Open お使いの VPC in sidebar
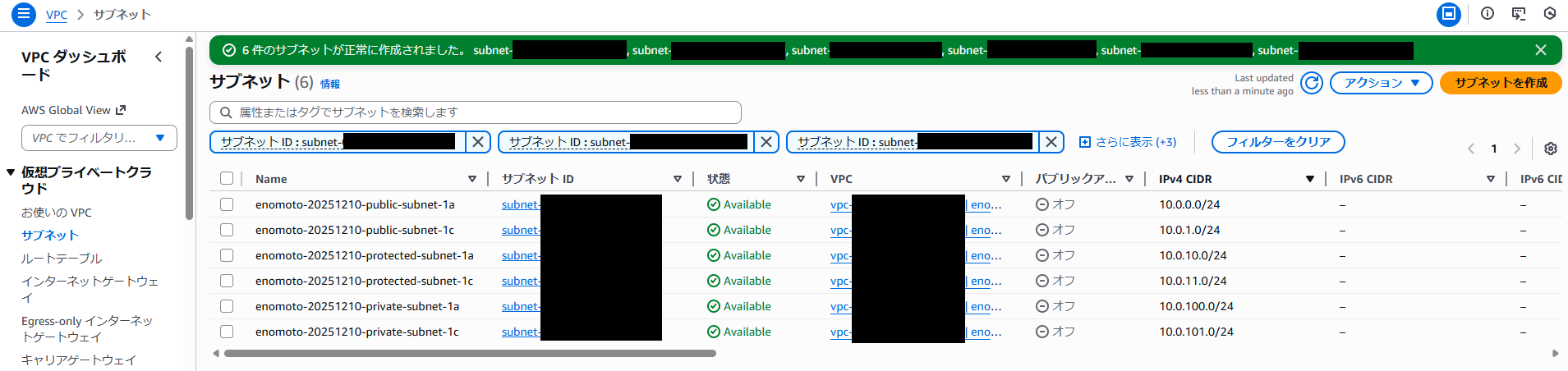 point(57,213)
